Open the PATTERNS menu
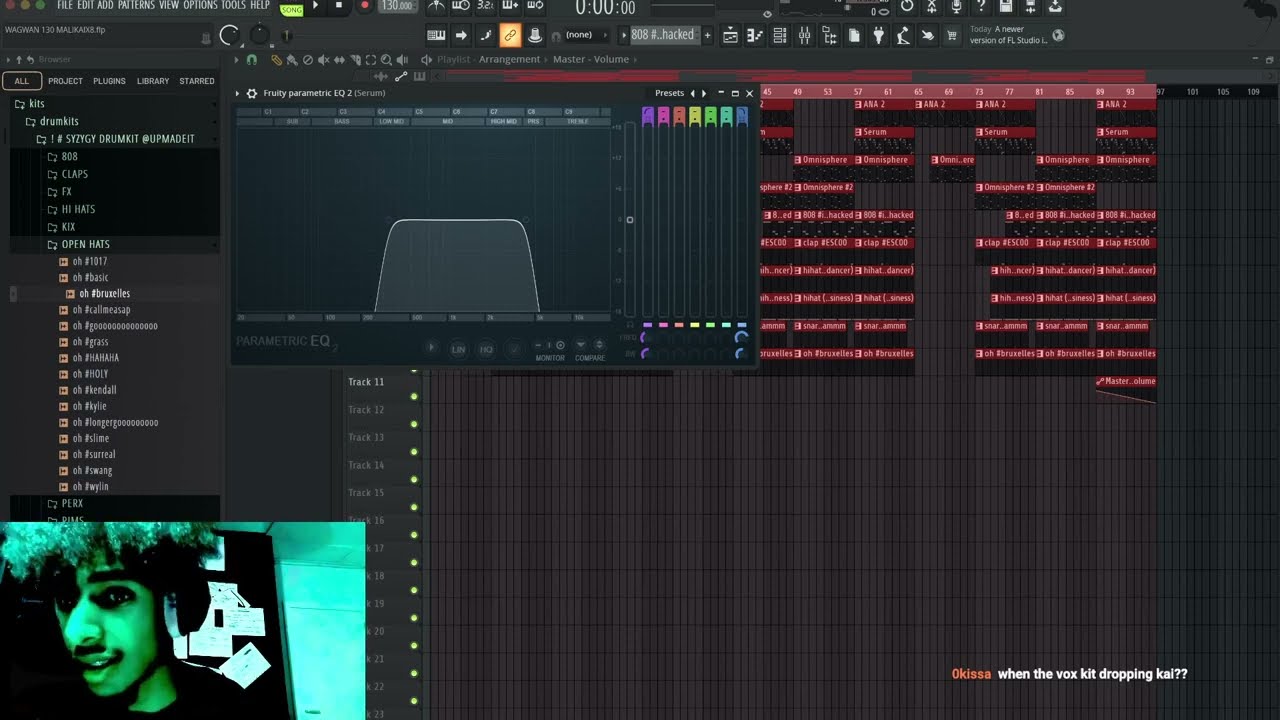Viewport: 1280px width, 720px height. pos(136,5)
